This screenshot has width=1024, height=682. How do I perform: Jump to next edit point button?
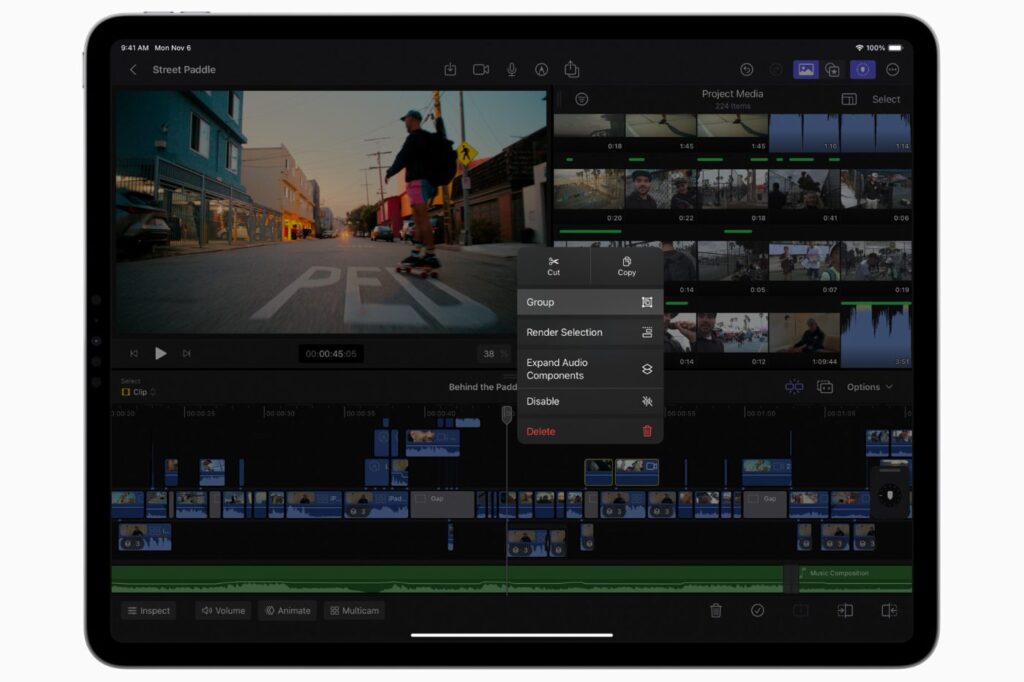(x=187, y=353)
